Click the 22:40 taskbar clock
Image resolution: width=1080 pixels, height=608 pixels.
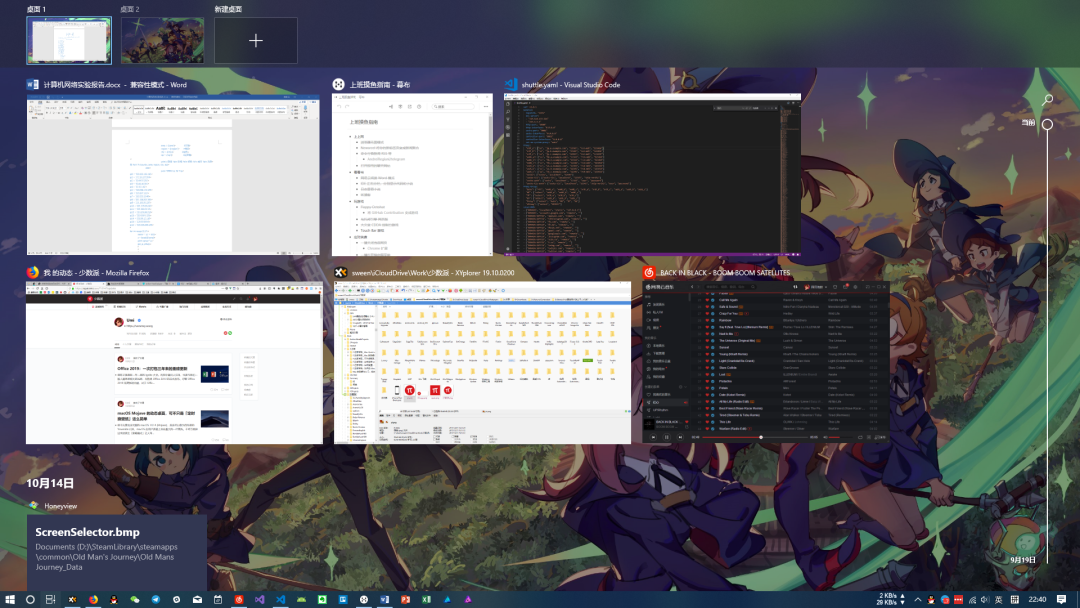tap(1037, 600)
